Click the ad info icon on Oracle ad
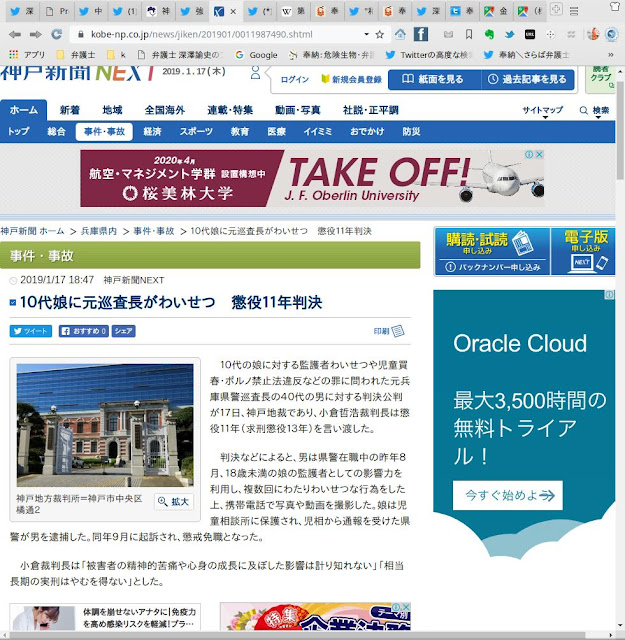 click(609, 295)
